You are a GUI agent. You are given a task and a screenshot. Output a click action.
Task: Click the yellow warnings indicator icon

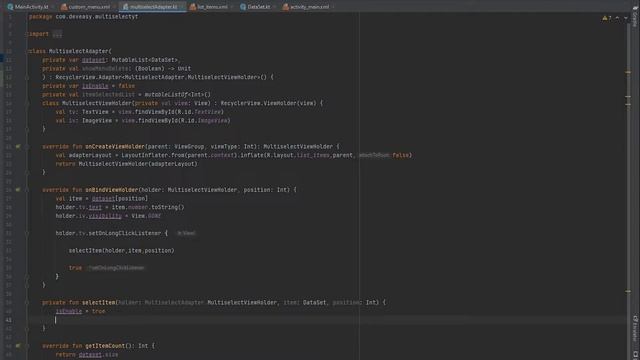click(605, 18)
